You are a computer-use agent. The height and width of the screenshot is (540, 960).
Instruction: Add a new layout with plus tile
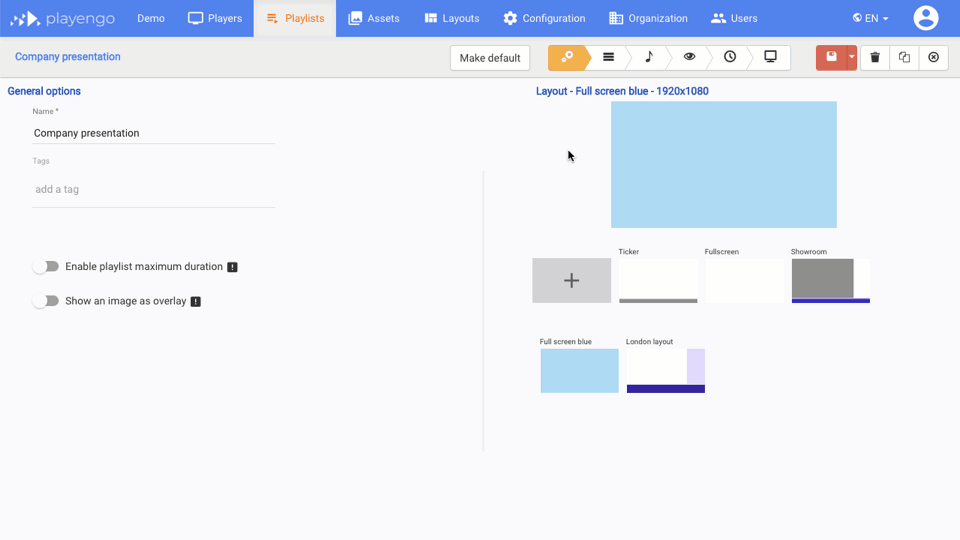571,280
